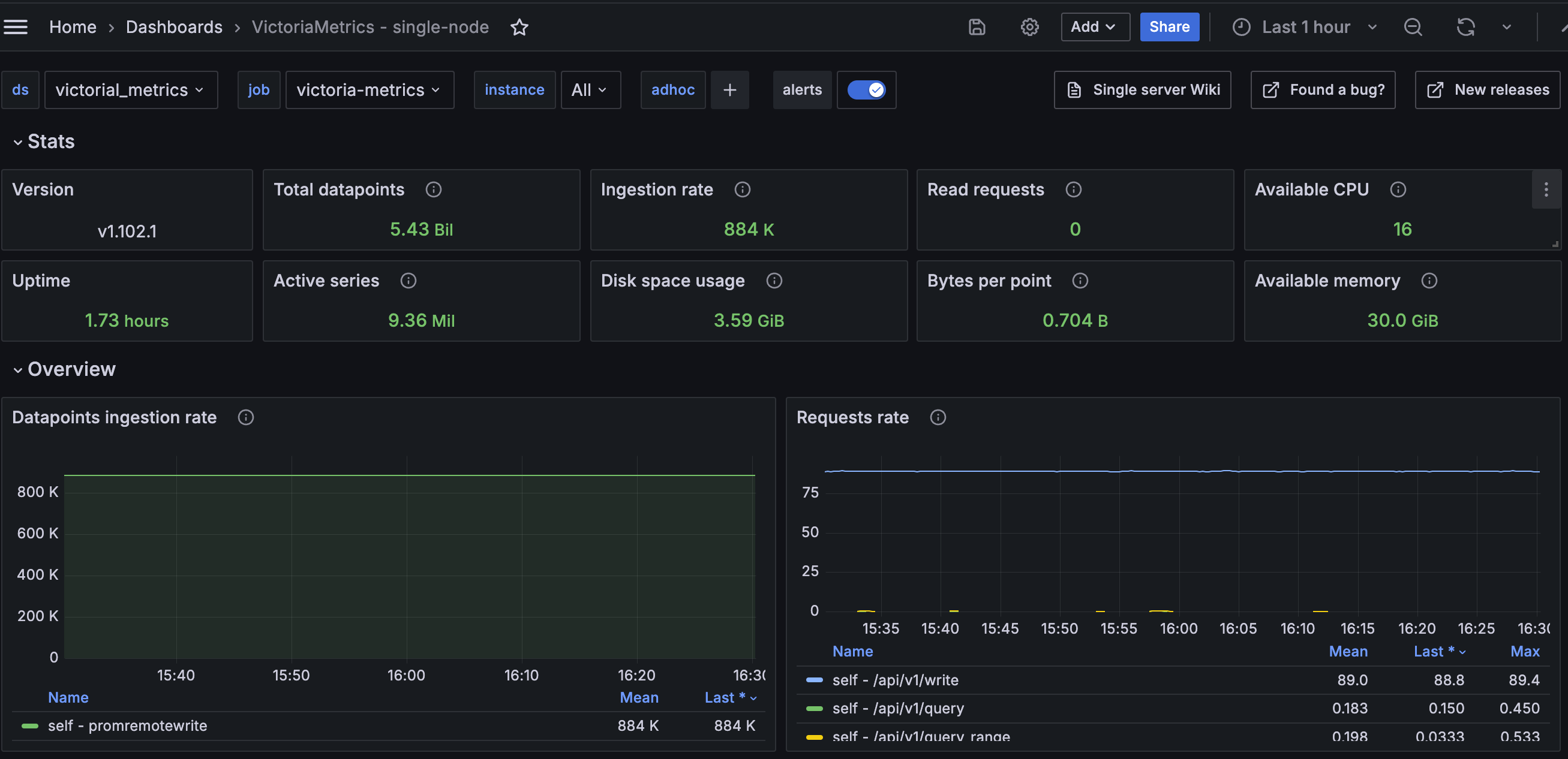This screenshot has width=1568, height=759.
Task: Collapse the Overview row
Action: pos(65,369)
